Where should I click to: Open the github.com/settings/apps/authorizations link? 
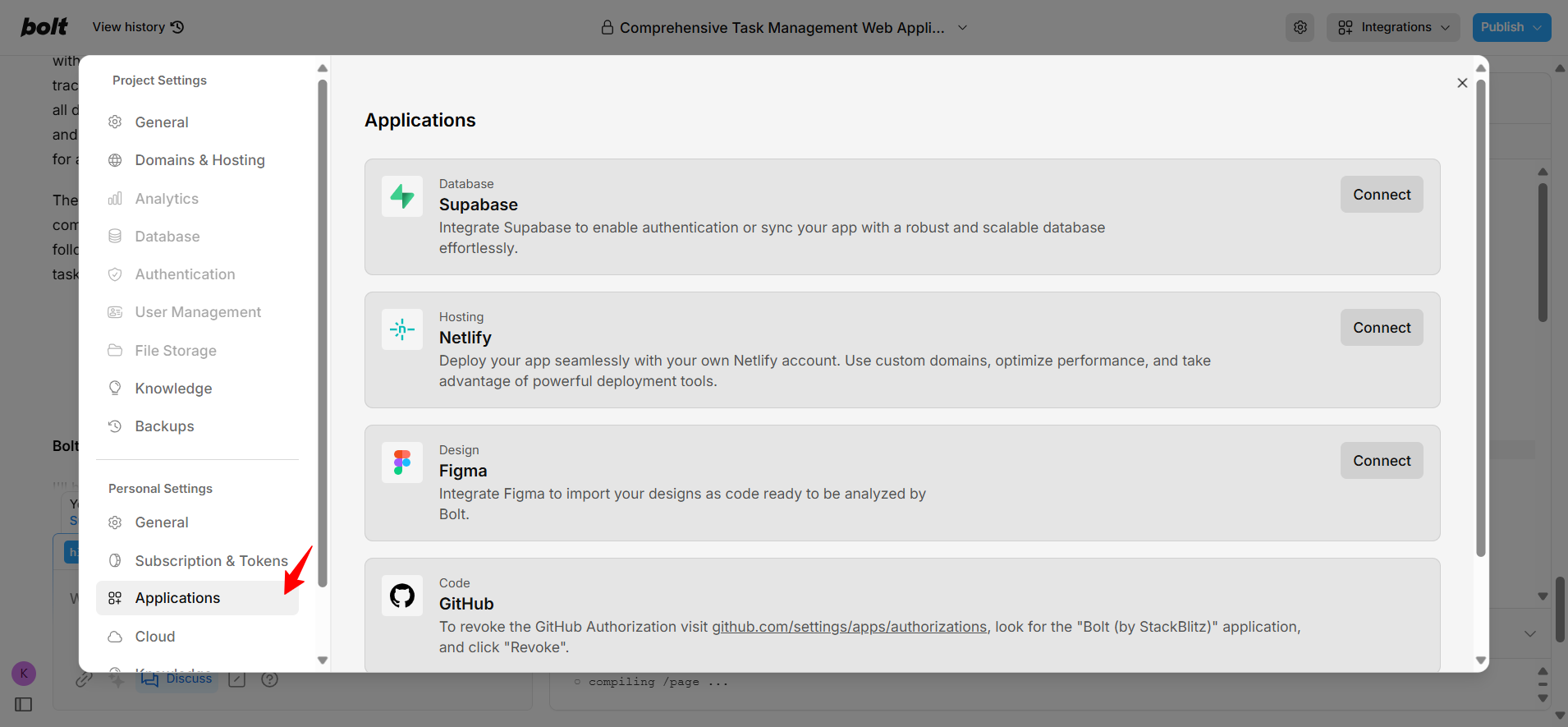pyautogui.click(x=849, y=627)
